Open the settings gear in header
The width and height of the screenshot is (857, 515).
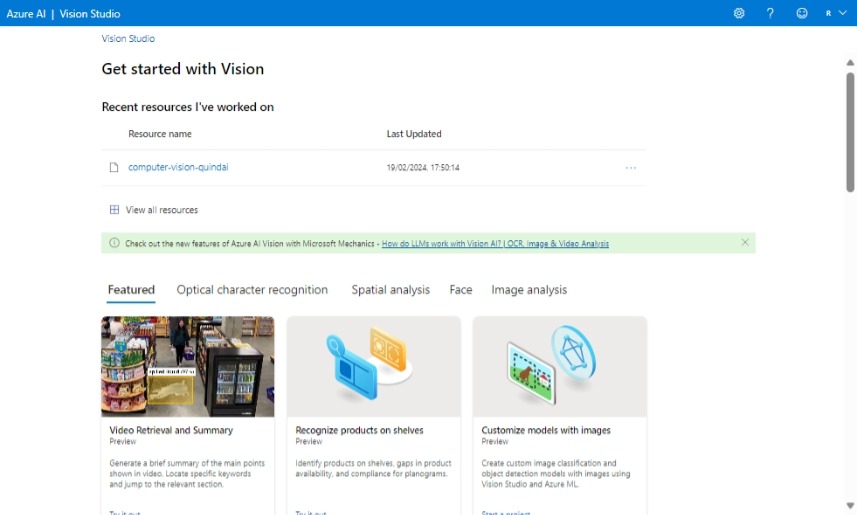point(739,13)
